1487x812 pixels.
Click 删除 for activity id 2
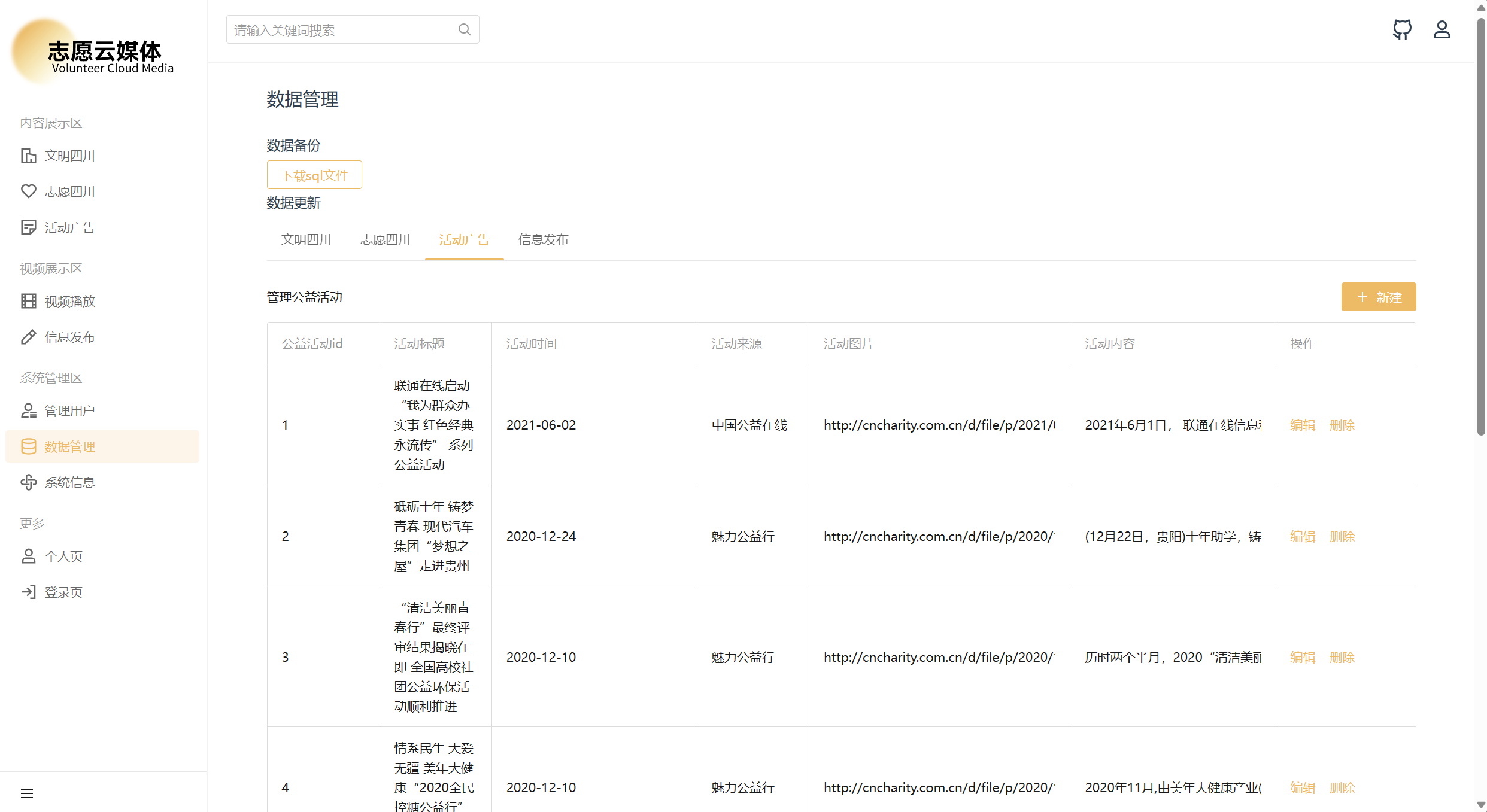click(x=1342, y=536)
